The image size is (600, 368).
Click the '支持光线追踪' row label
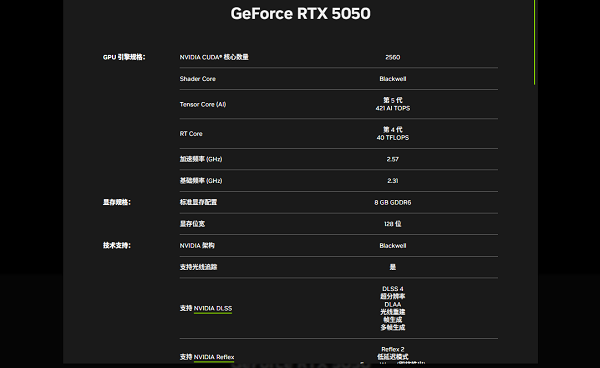tap(198, 267)
